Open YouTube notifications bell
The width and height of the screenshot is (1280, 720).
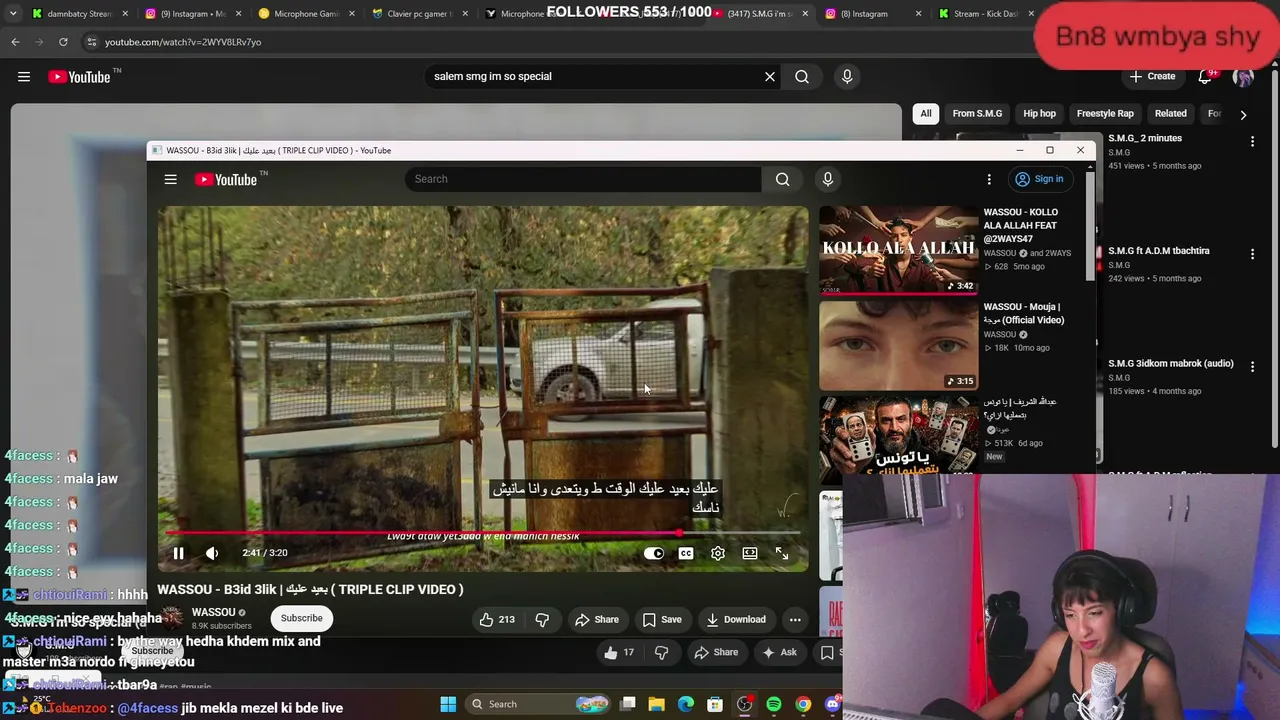[1206, 76]
